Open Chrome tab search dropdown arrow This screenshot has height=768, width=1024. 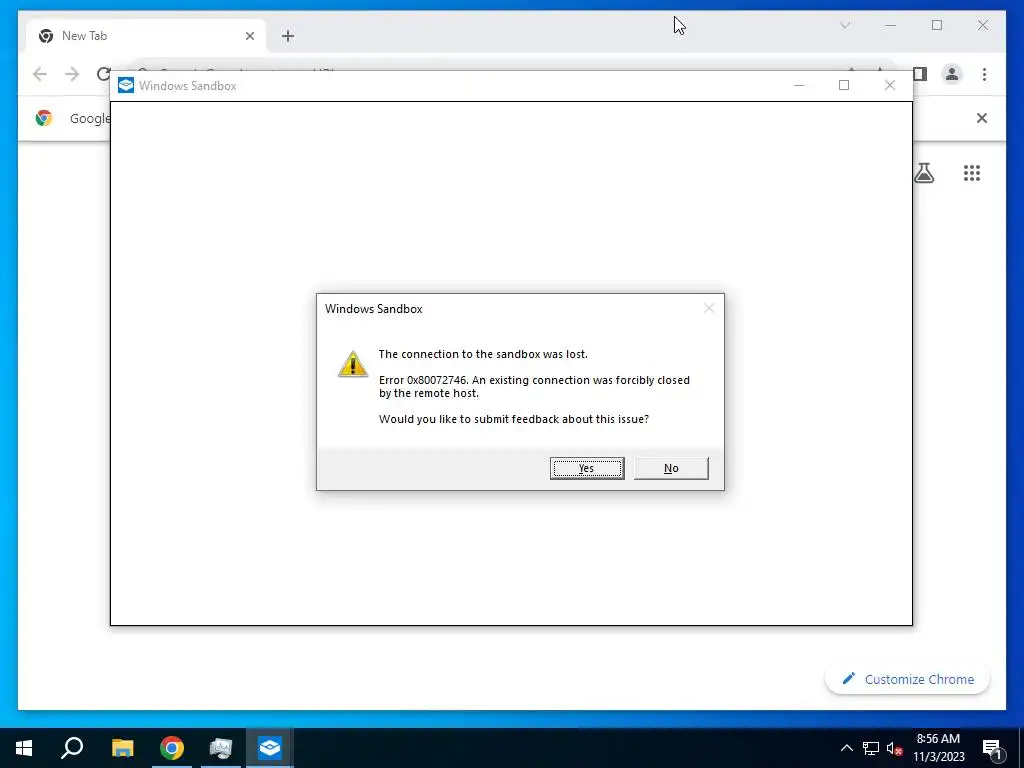pyautogui.click(x=845, y=25)
